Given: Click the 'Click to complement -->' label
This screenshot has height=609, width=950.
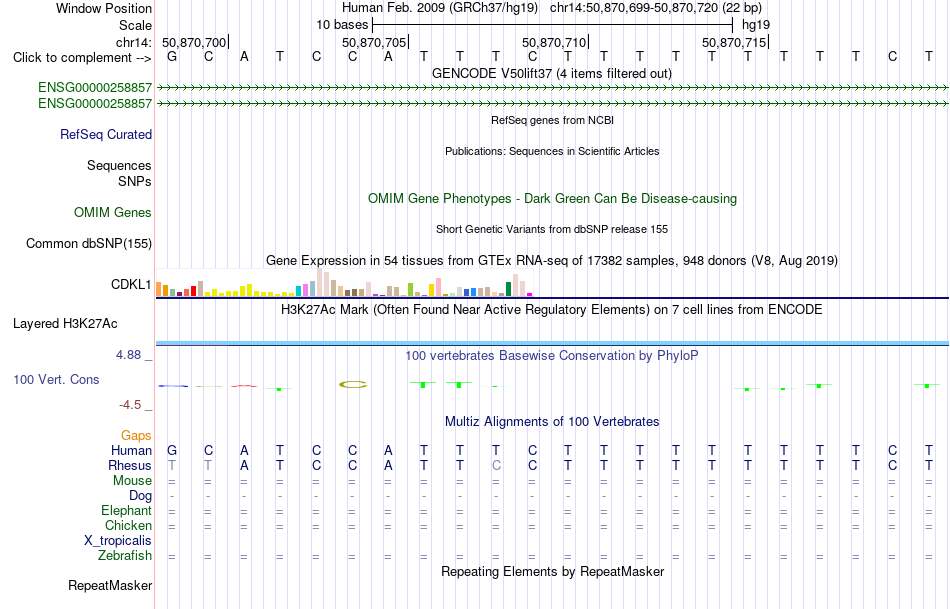Looking at the screenshot, I should [x=82, y=58].
